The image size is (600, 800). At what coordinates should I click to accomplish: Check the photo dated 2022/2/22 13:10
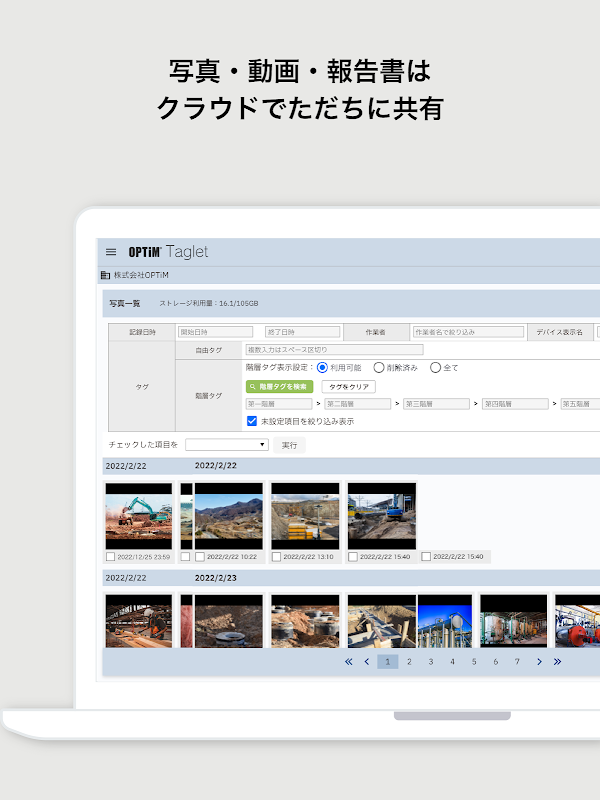[x=277, y=557]
